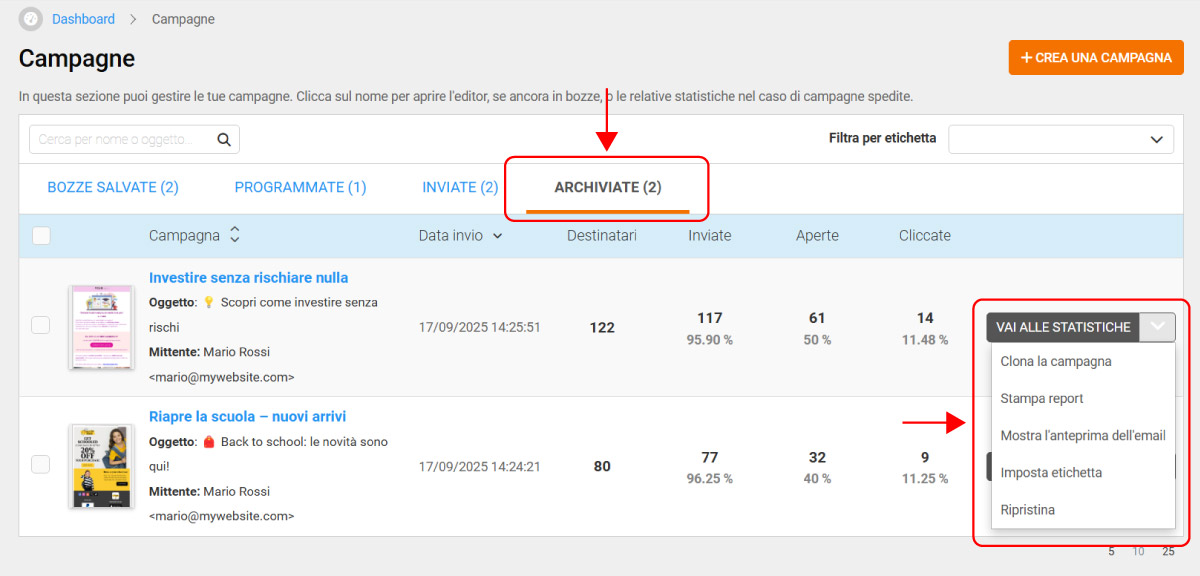Toggle the select-all campaigns checkbox
The image size is (1200, 576).
point(41,236)
